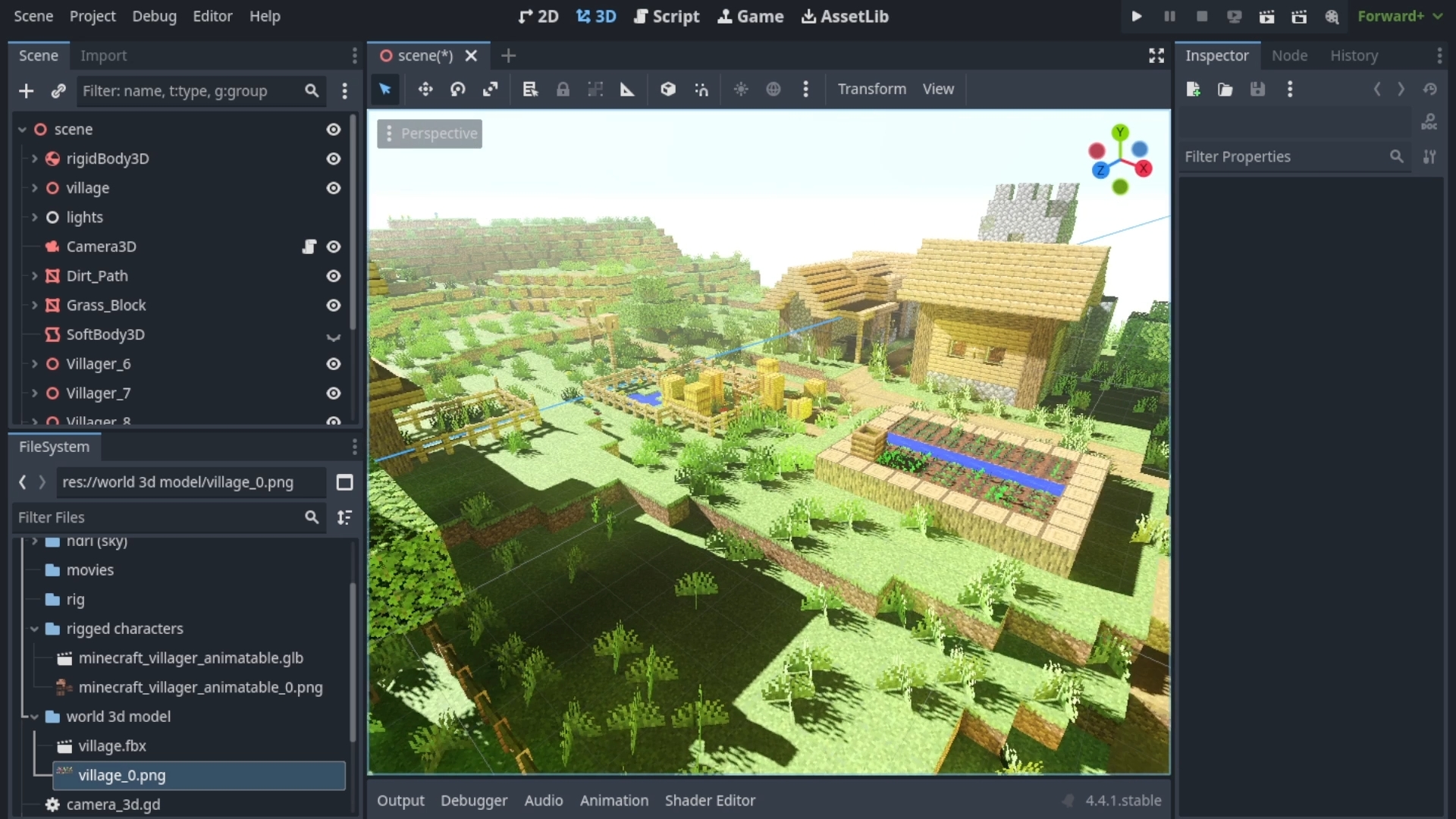1456x819 pixels.
Task: Expand the Villager_6 node
Action: 34,364
